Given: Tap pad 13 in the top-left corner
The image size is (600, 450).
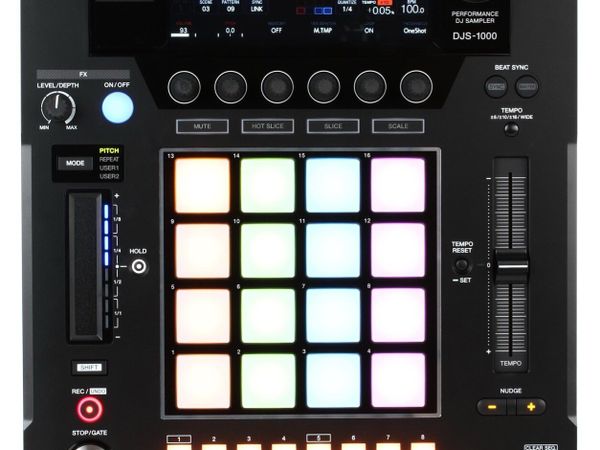Looking at the screenshot, I should point(202,186).
